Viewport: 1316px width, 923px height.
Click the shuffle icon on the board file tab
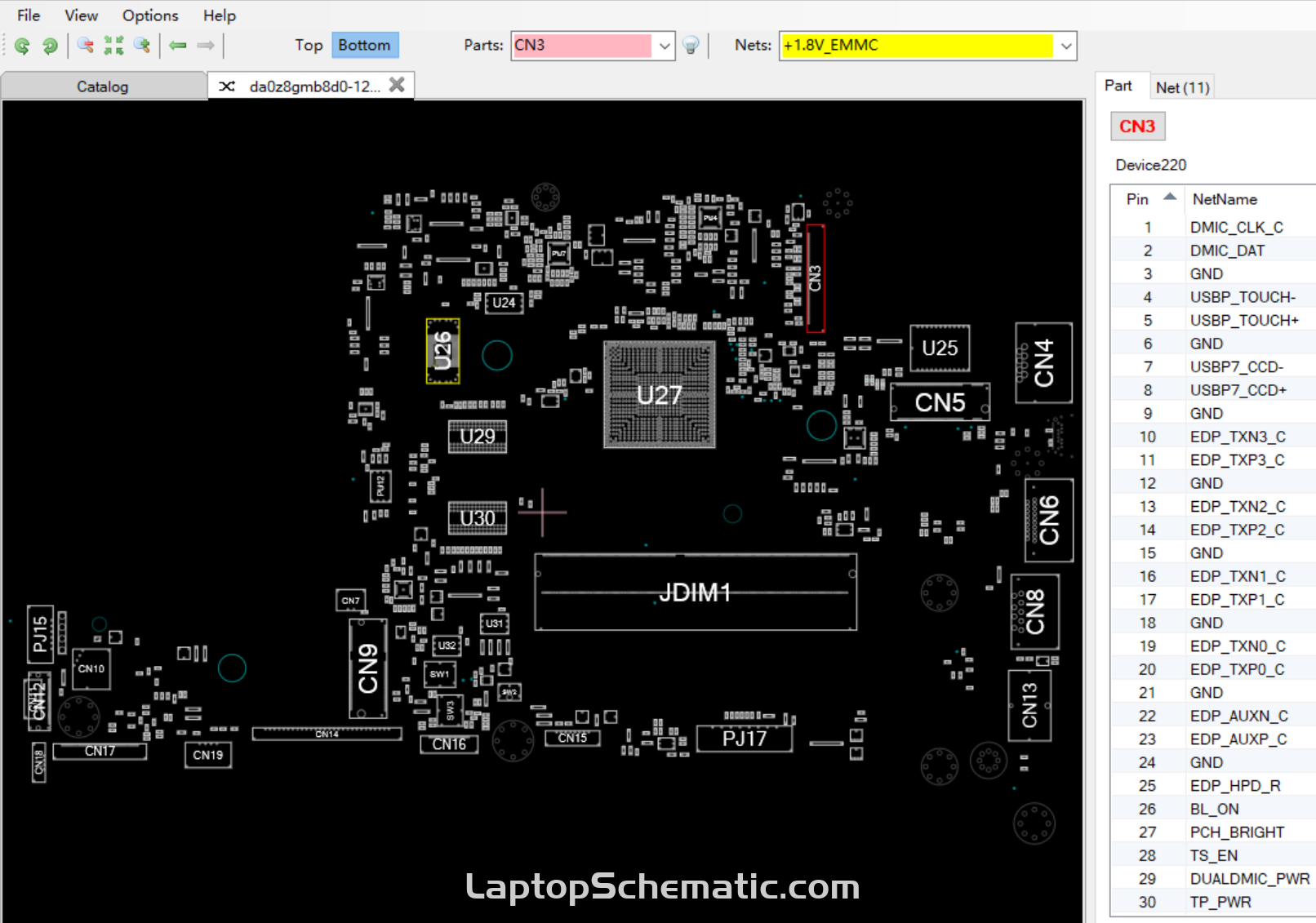227,87
